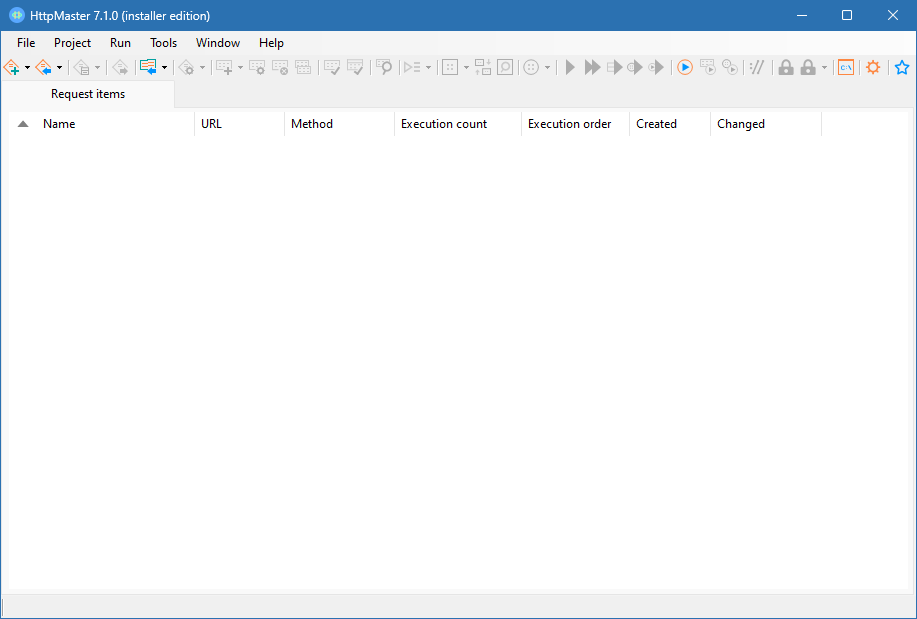Click the greyed Export project arrow icon
917x619 pixels.
(120, 68)
